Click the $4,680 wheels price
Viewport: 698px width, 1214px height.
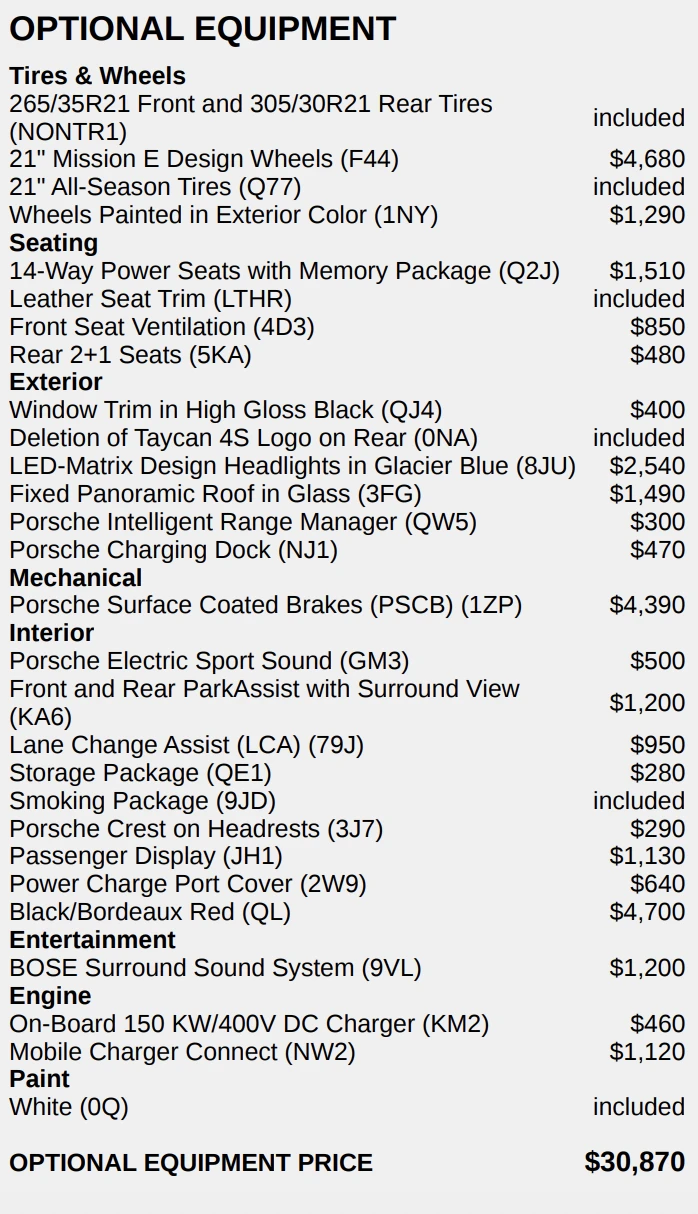click(647, 159)
